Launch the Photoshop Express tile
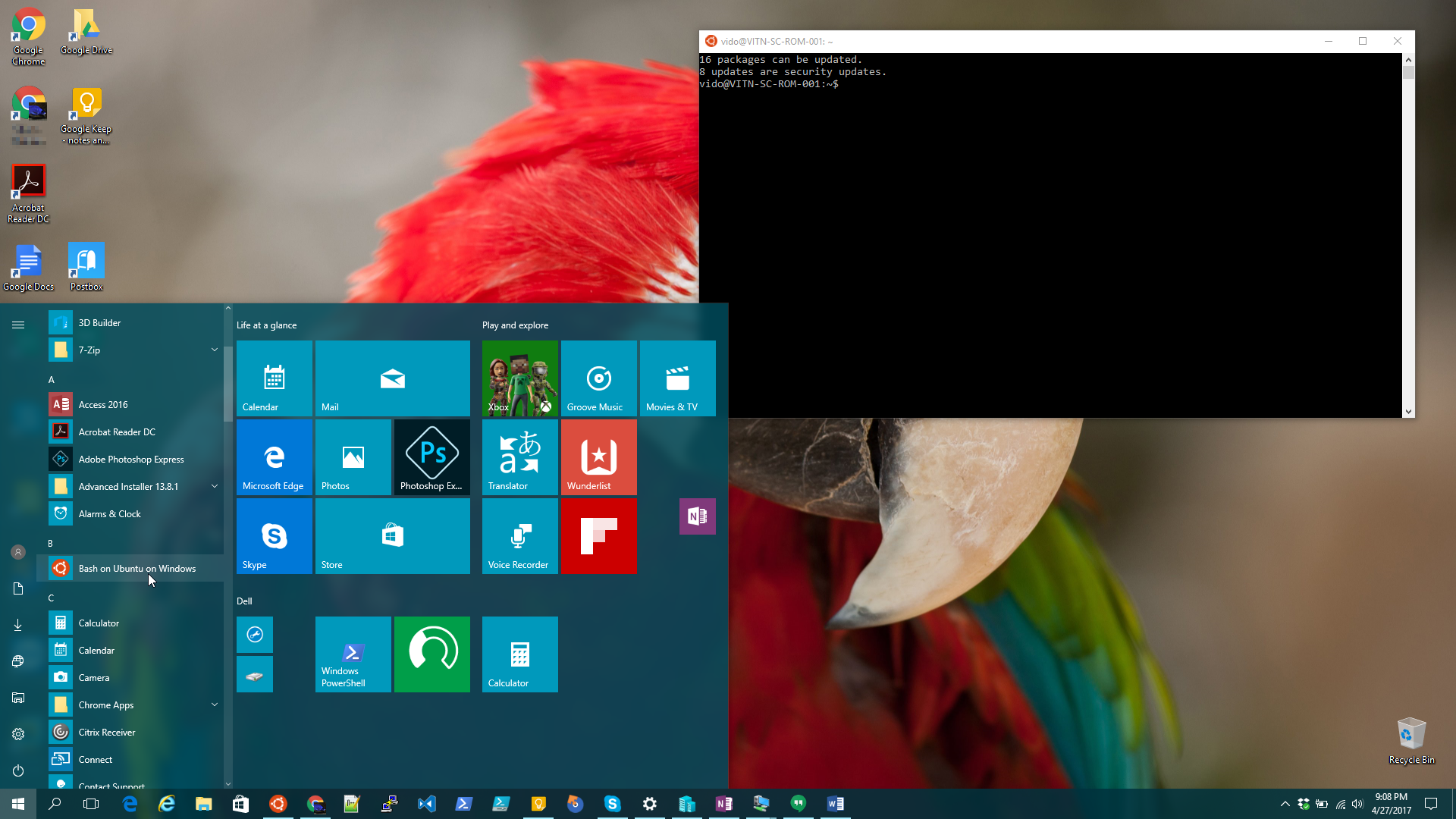Screen dimensions: 1456x819 click(431, 457)
